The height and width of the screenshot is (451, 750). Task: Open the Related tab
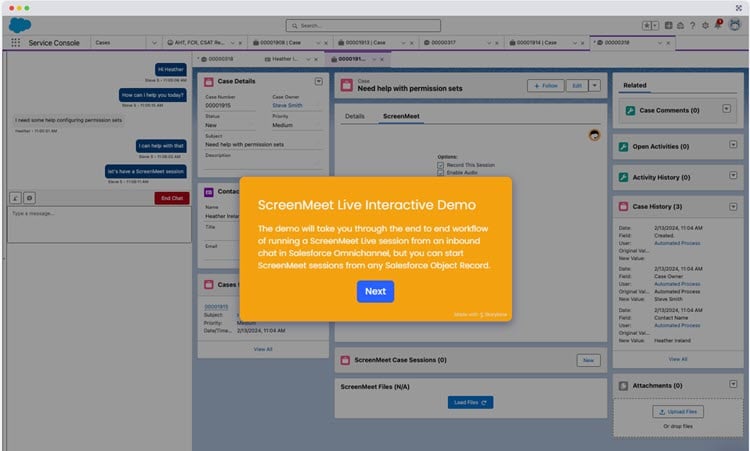coord(635,85)
